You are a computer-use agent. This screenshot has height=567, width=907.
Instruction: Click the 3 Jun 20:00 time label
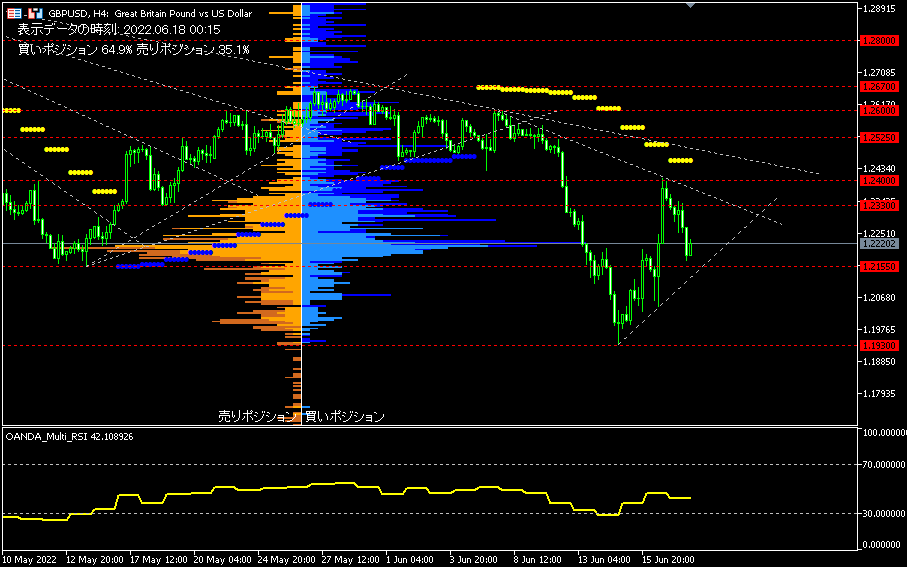pyautogui.click(x=474, y=560)
